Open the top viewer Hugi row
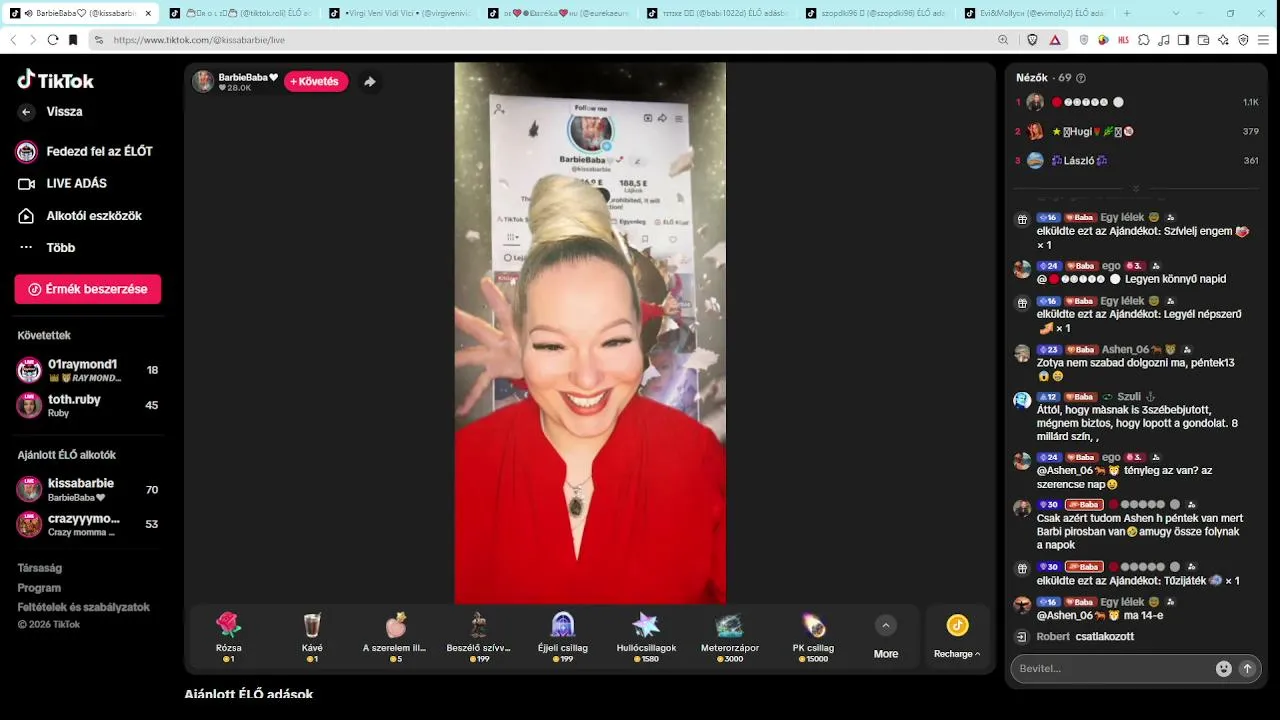This screenshot has width=1280, height=720. click(x=1137, y=131)
